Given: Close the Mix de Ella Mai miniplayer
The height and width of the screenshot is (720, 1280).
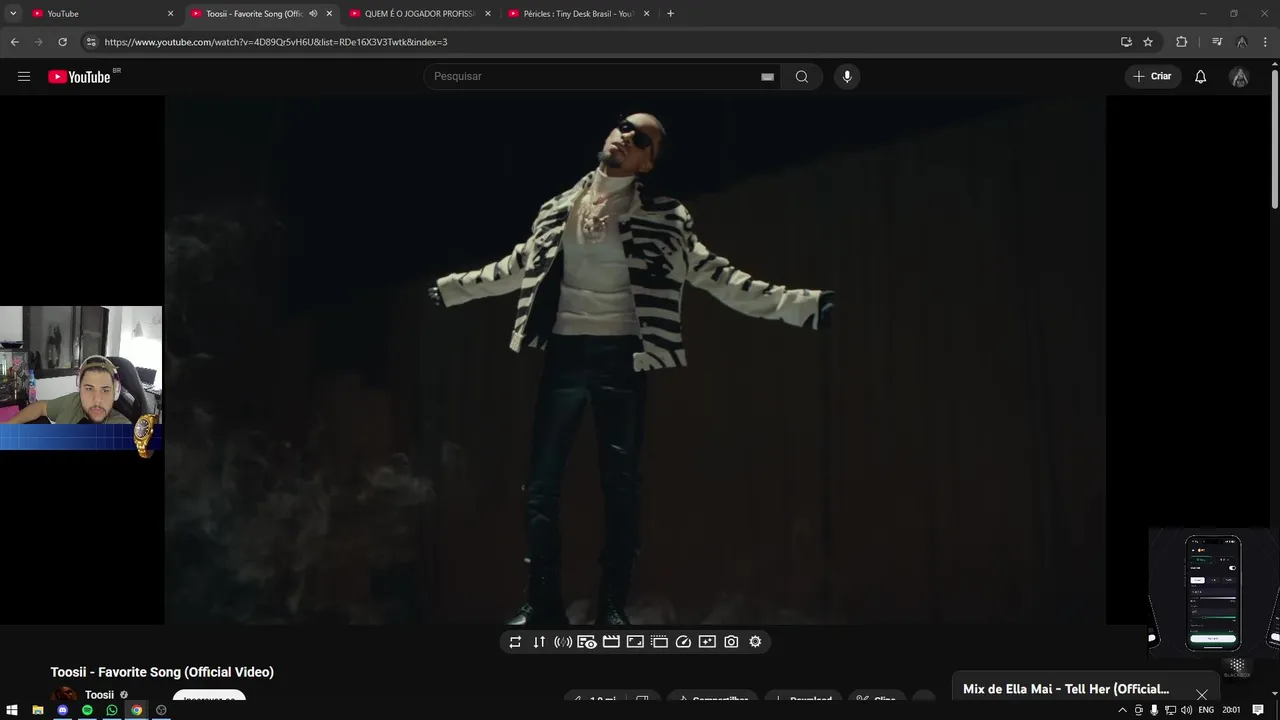Looking at the screenshot, I should 1201,695.
